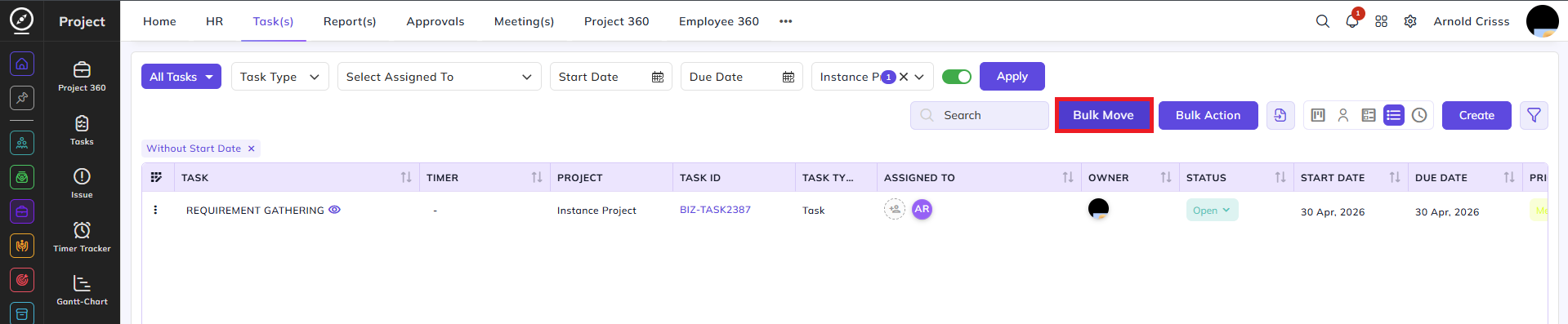Open the Start Date picker
The height and width of the screenshot is (324, 1568).
pyautogui.click(x=611, y=77)
